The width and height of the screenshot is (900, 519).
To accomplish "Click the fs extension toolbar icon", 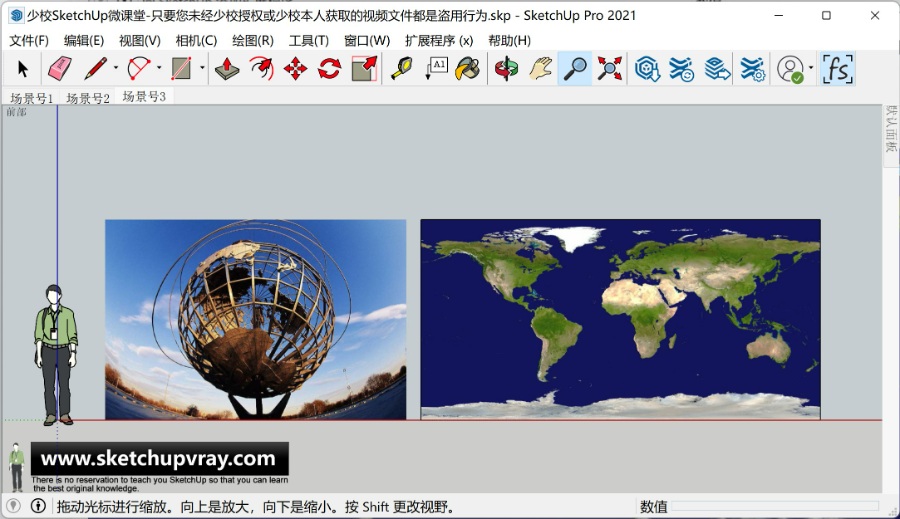I will pyautogui.click(x=837, y=69).
